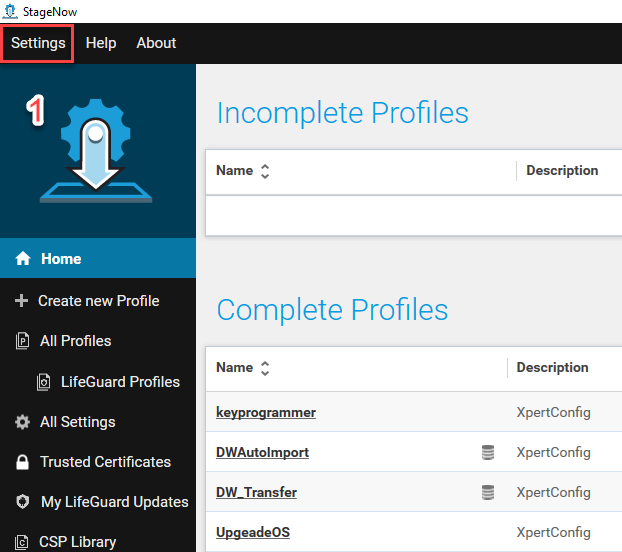Screen dimensions: 622x552
Task: Open the Help menu
Action: coord(101,43)
